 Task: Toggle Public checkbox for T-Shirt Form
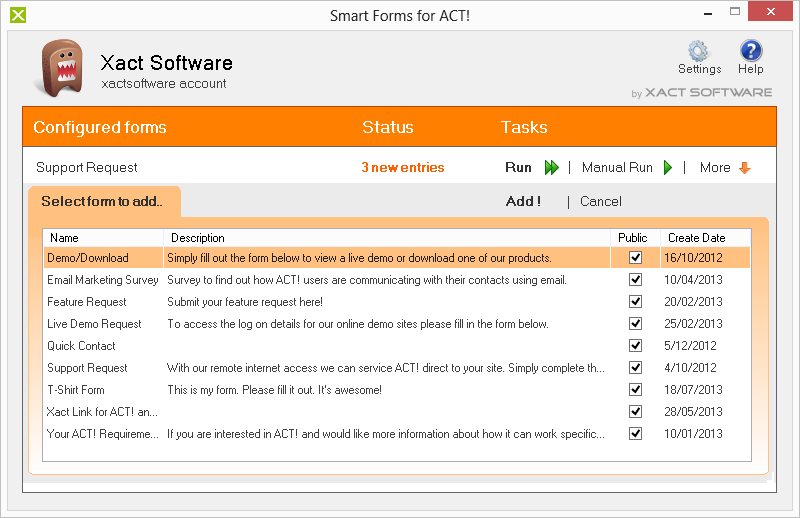635,389
